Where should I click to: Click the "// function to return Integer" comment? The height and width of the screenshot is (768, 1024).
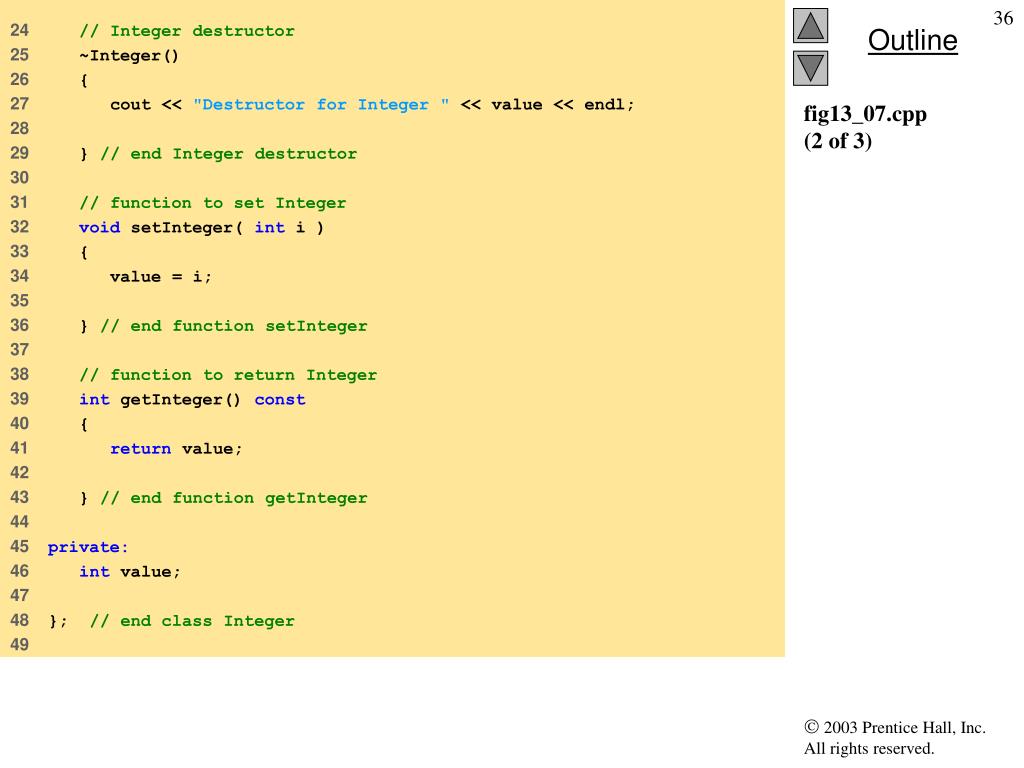click(x=228, y=375)
